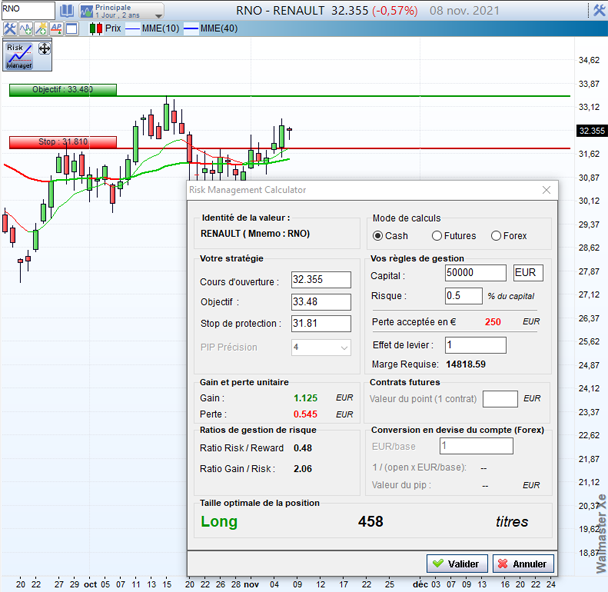This screenshot has width=608, height=592.
Task: Click the Perte value 0.545
Action: [306, 414]
